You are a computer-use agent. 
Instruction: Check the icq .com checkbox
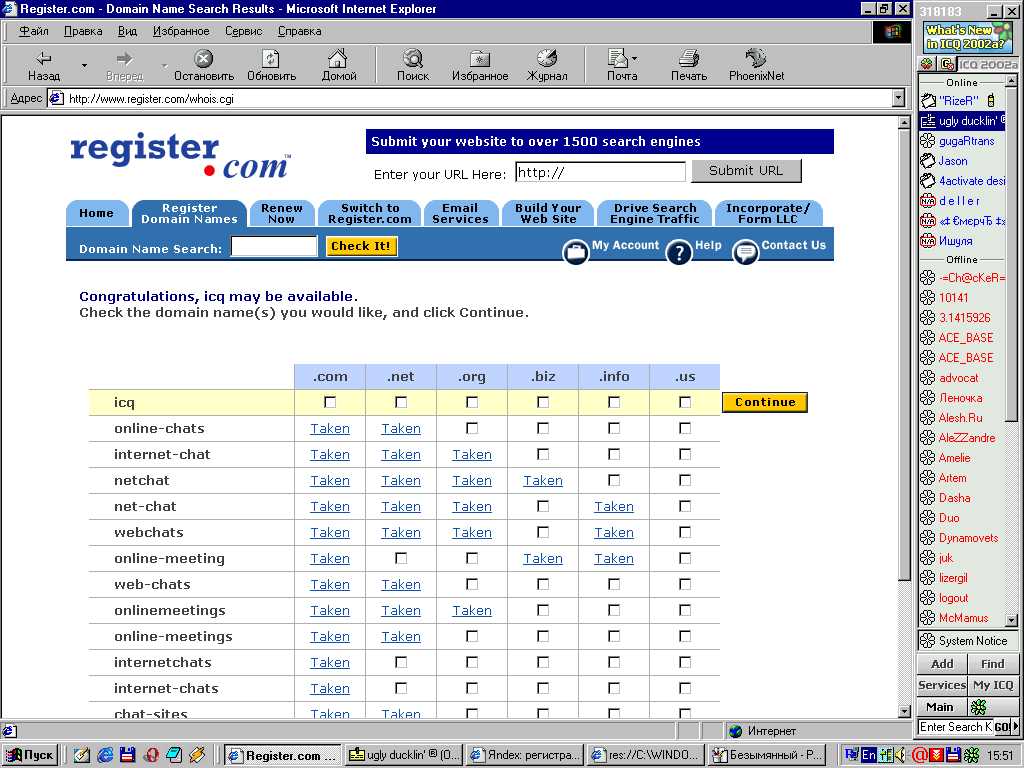click(x=330, y=402)
